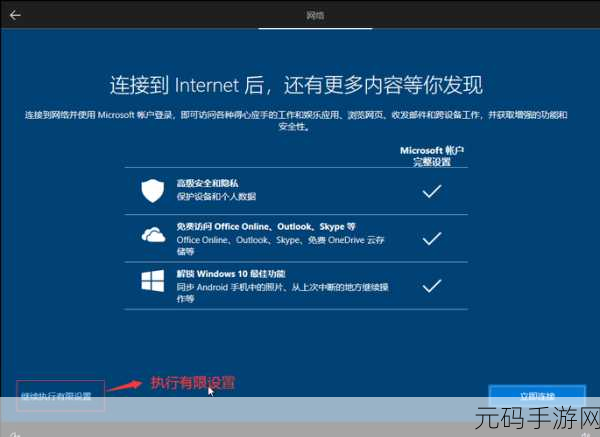Click the paragraph about Microsoft 帐户登录
Viewport: 600px width, 437px height.
point(296,121)
